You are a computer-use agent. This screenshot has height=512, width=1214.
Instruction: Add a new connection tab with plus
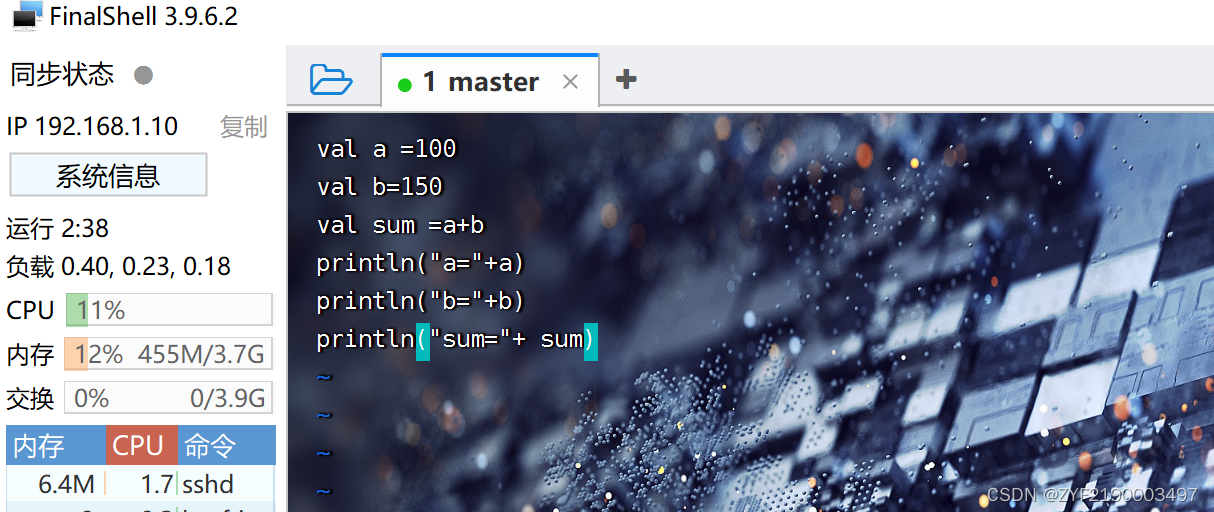626,79
